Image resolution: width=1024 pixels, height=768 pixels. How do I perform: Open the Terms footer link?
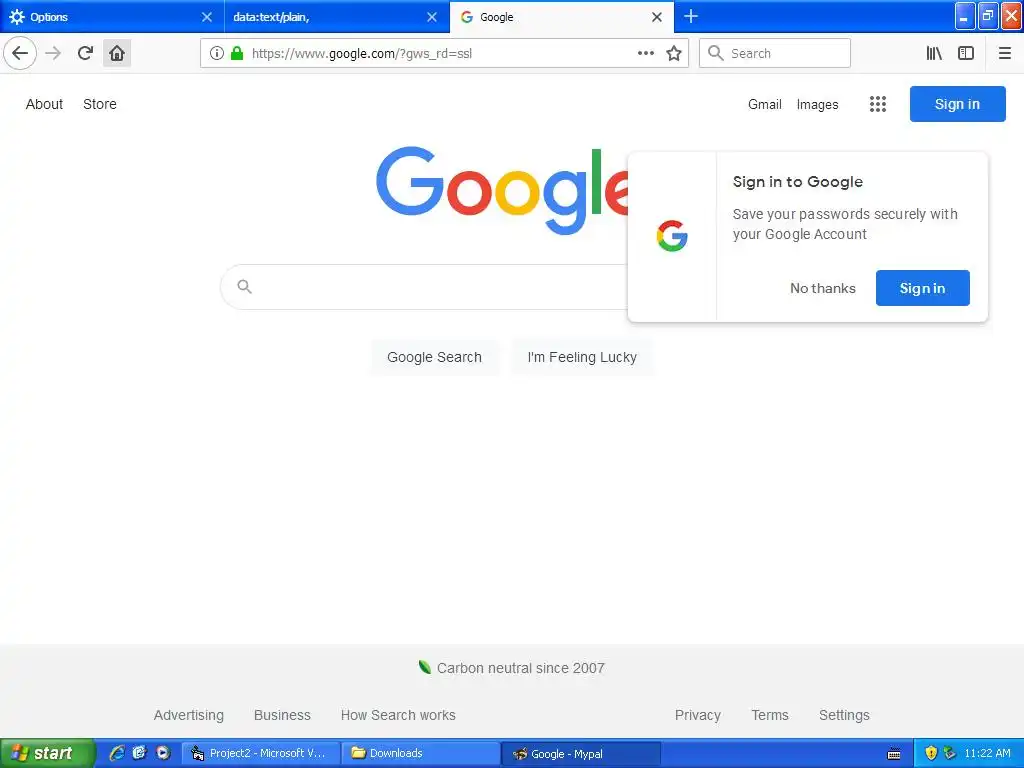tap(770, 715)
